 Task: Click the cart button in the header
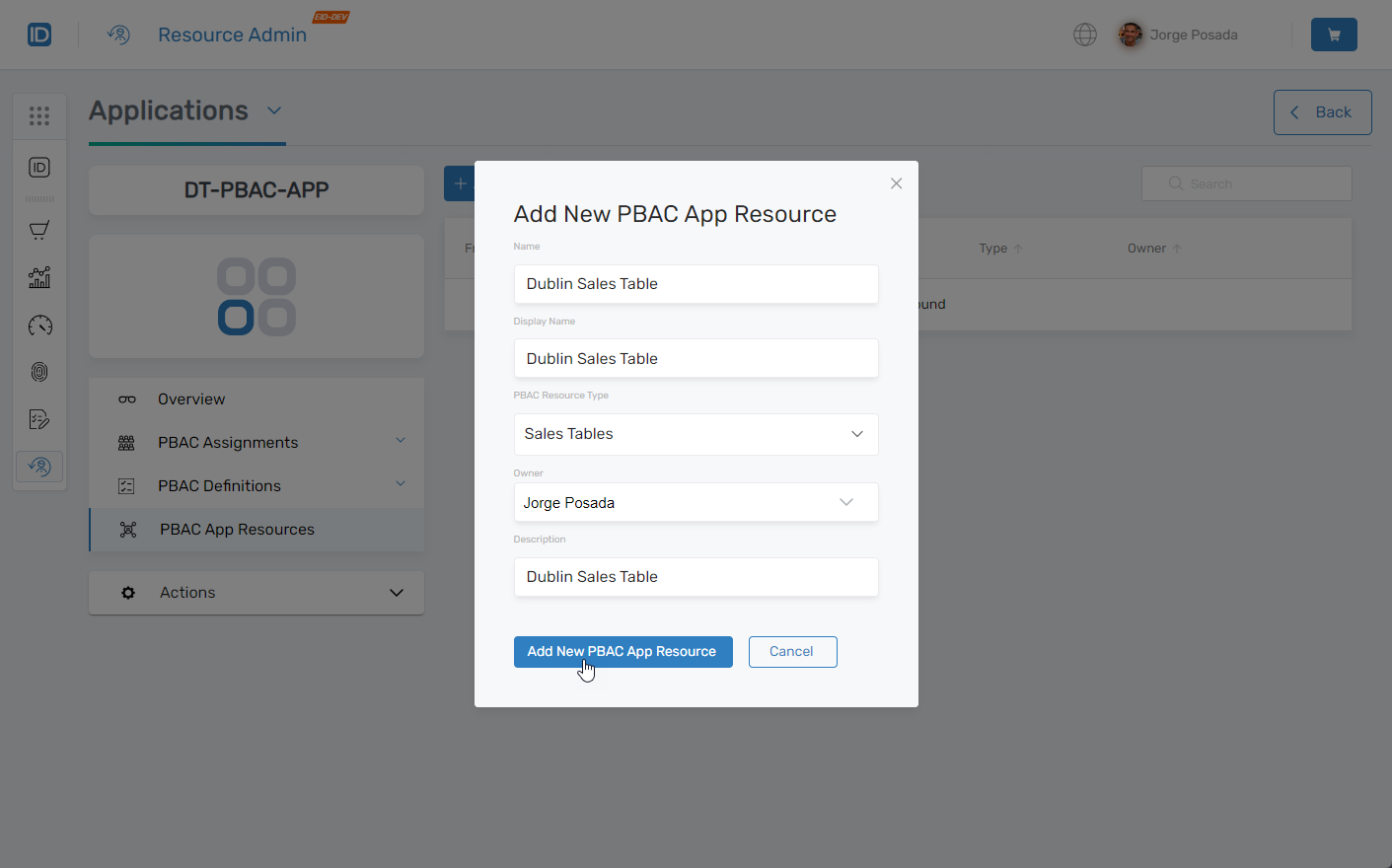click(x=1334, y=34)
